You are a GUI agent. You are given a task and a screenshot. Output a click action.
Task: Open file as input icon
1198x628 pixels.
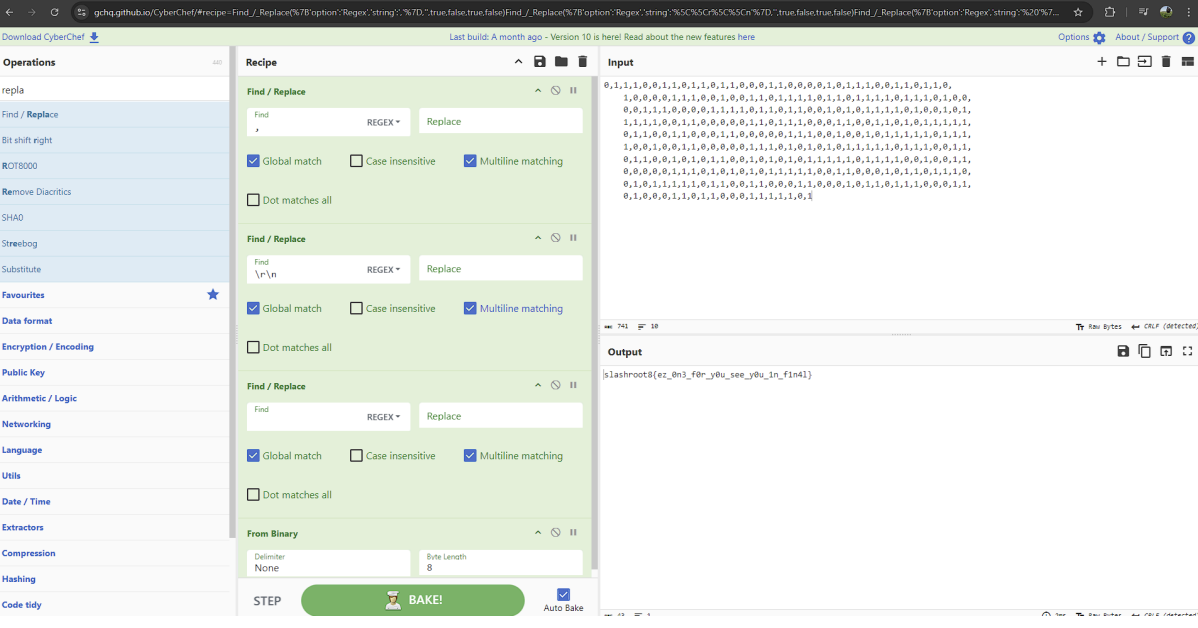pyautogui.click(x=1145, y=62)
